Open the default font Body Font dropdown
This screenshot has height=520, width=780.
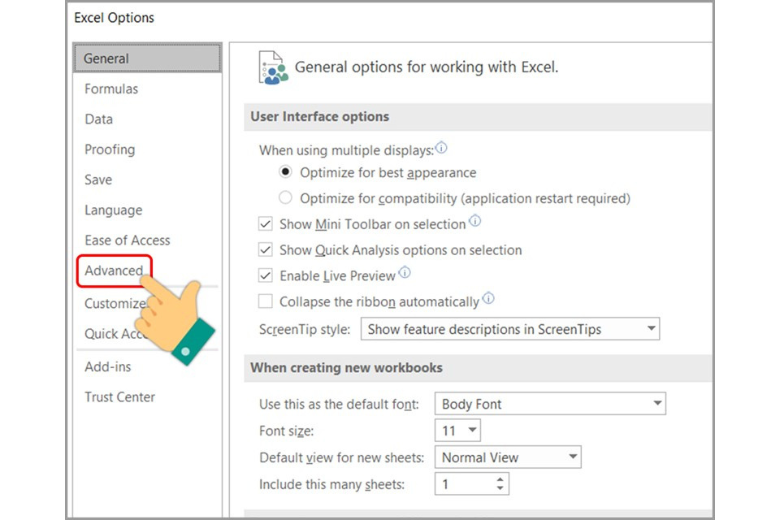(550, 404)
